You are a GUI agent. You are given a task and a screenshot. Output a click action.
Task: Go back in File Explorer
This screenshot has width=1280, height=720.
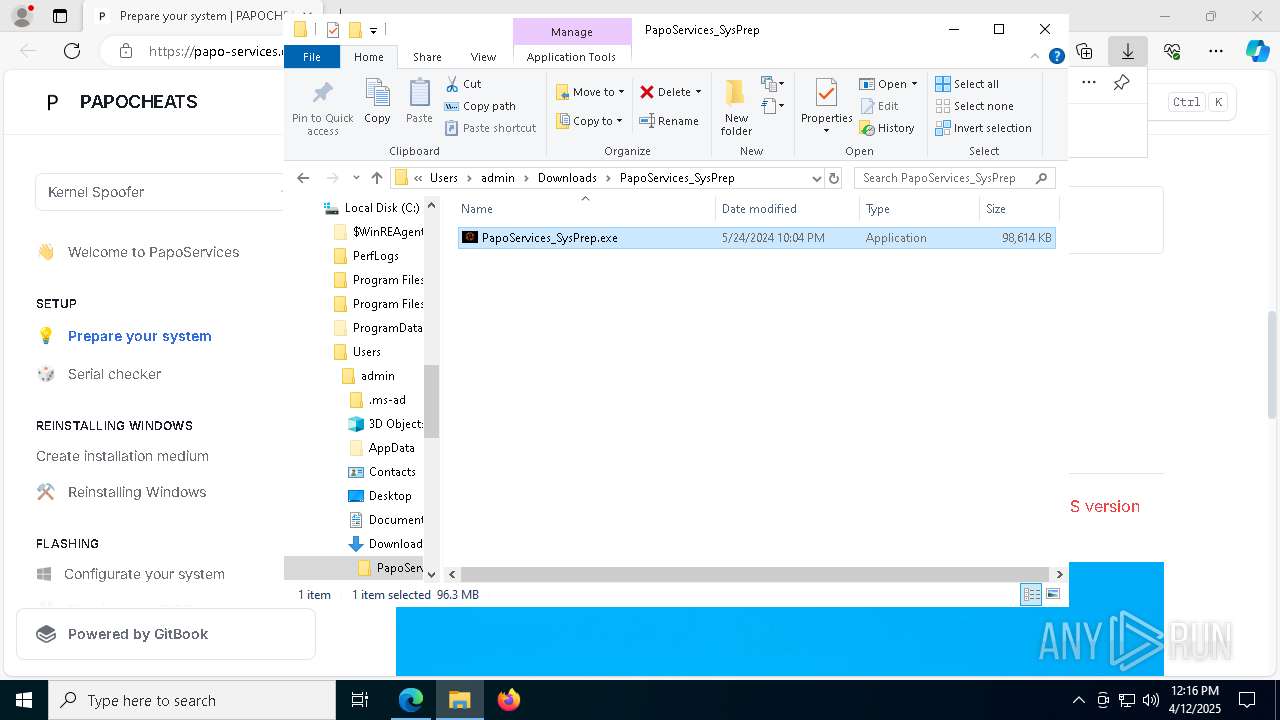click(303, 178)
